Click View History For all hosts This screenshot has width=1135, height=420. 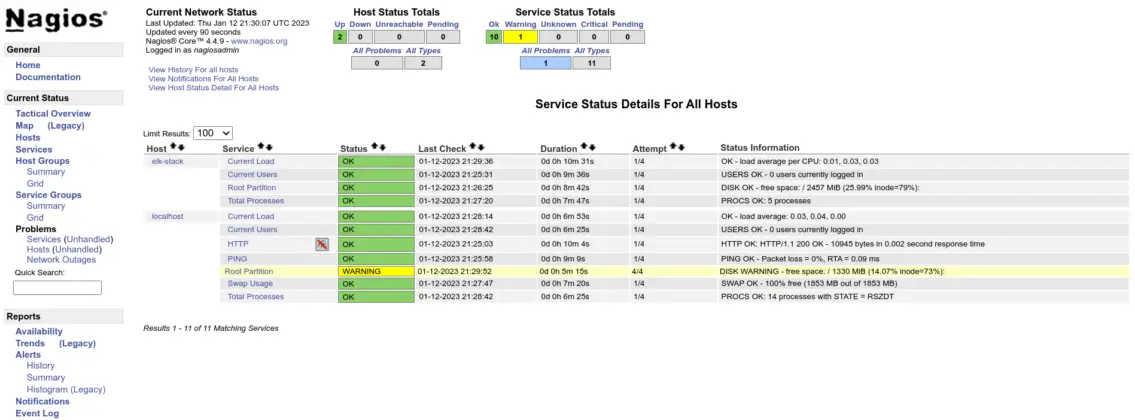193,69
